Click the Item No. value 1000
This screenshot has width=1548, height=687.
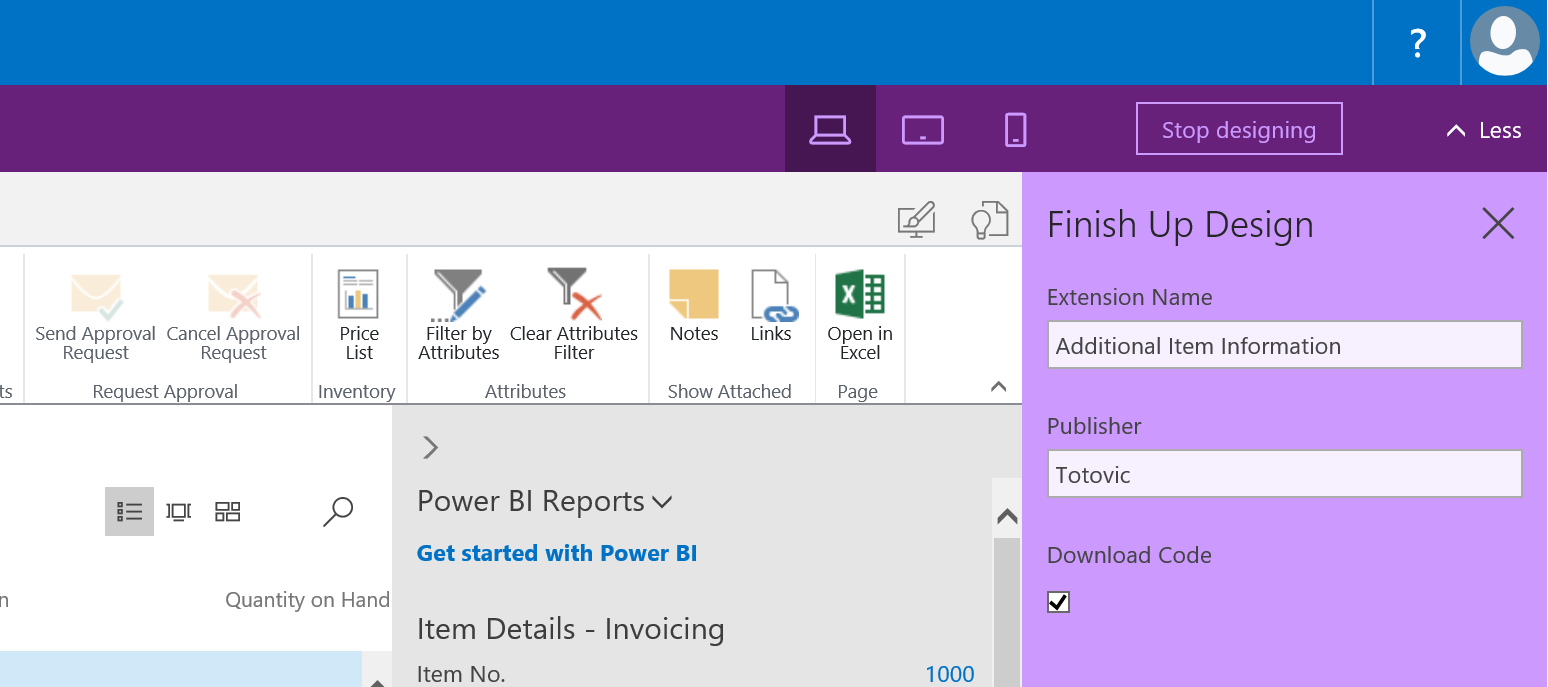(949, 674)
